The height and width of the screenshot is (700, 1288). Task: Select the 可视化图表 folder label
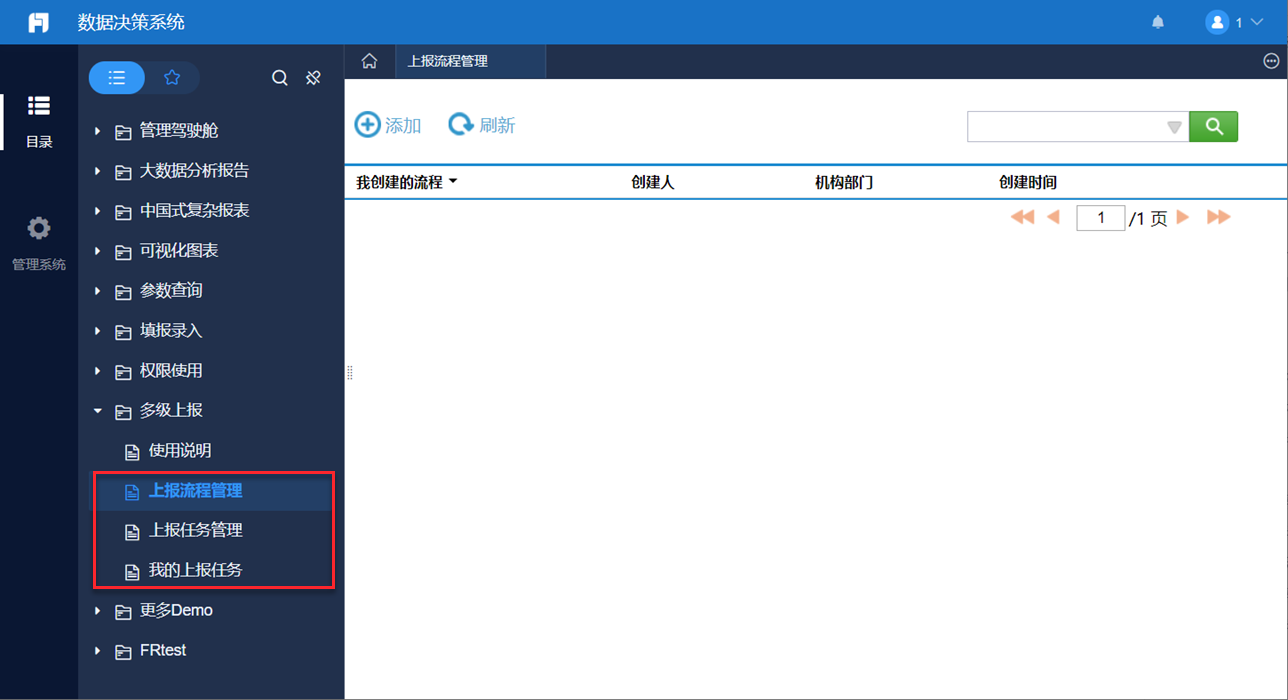[x=179, y=251]
